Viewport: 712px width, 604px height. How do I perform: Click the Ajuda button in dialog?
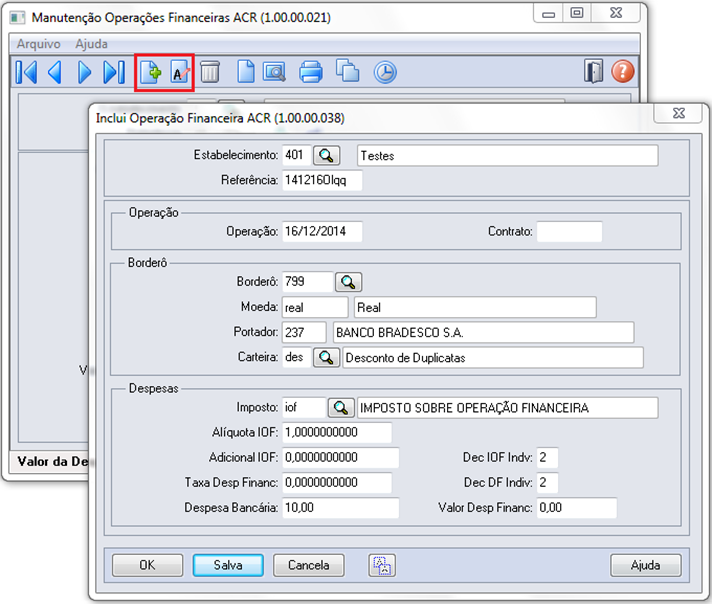pos(645,565)
